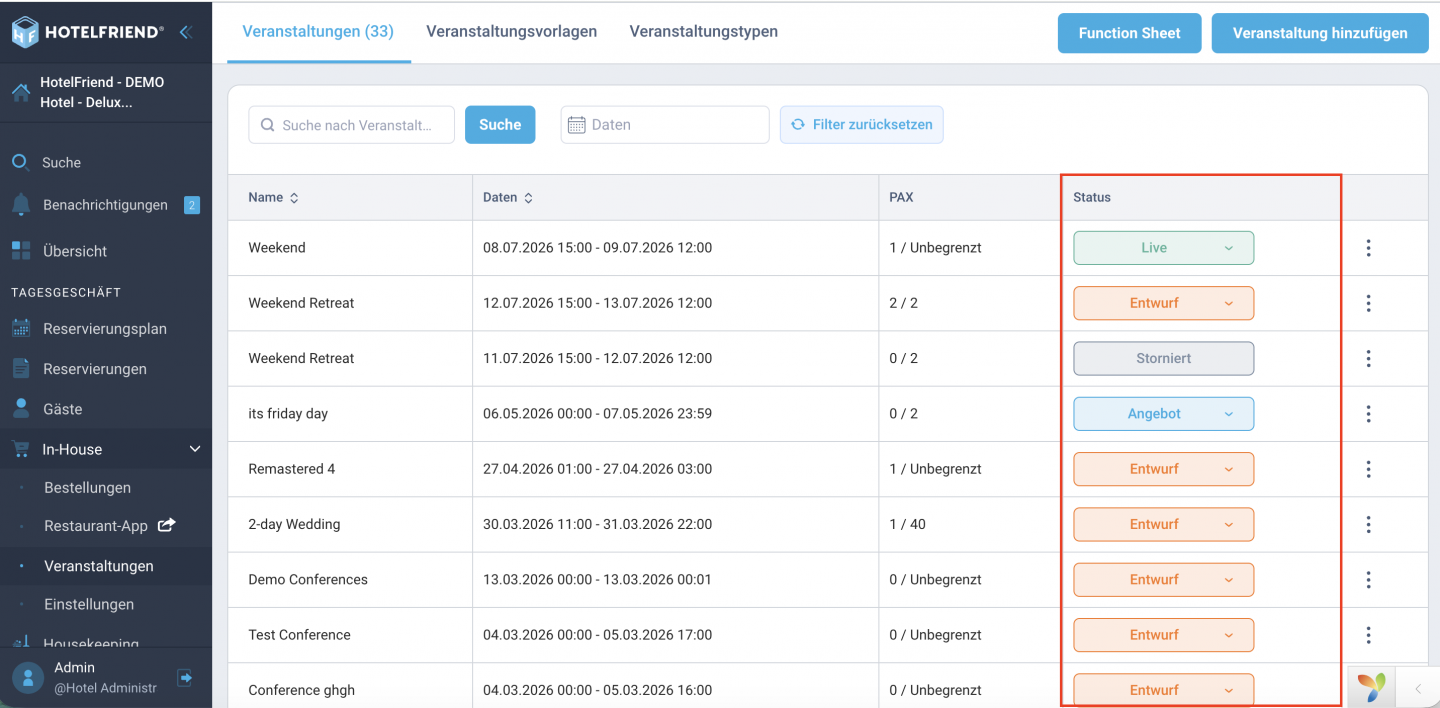This screenshot has height=708, width=1440.
Task: Click the Admin logout arrow icon
Action: click(x=185, y=677)
